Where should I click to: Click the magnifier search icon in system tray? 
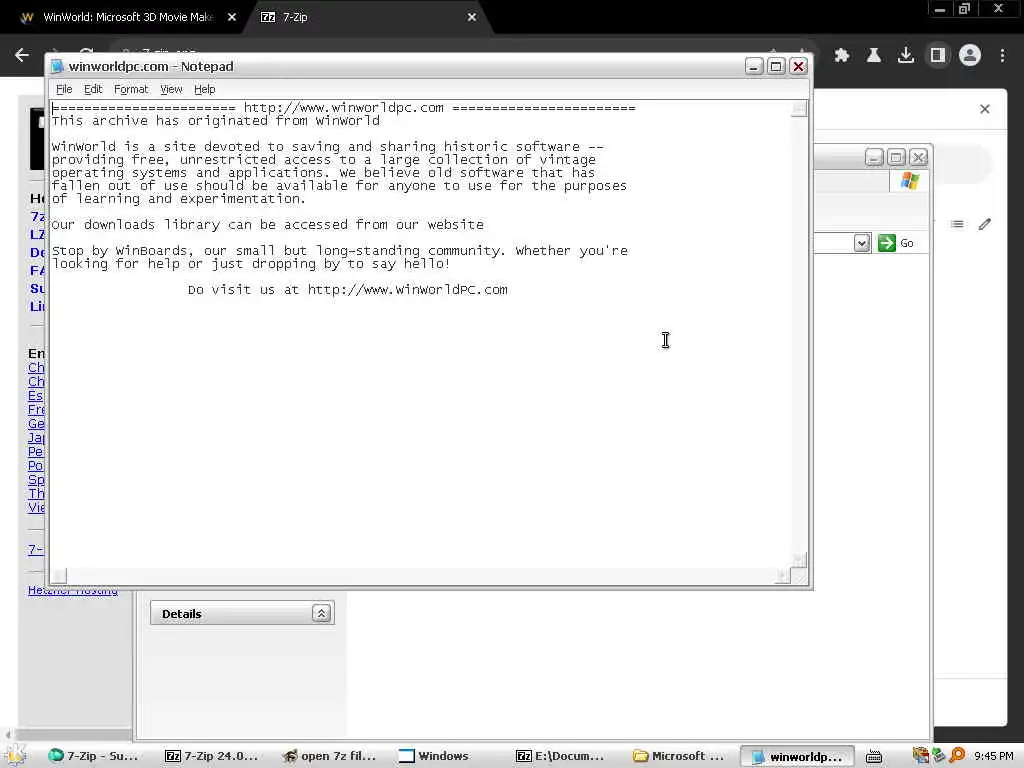[957, 756]
